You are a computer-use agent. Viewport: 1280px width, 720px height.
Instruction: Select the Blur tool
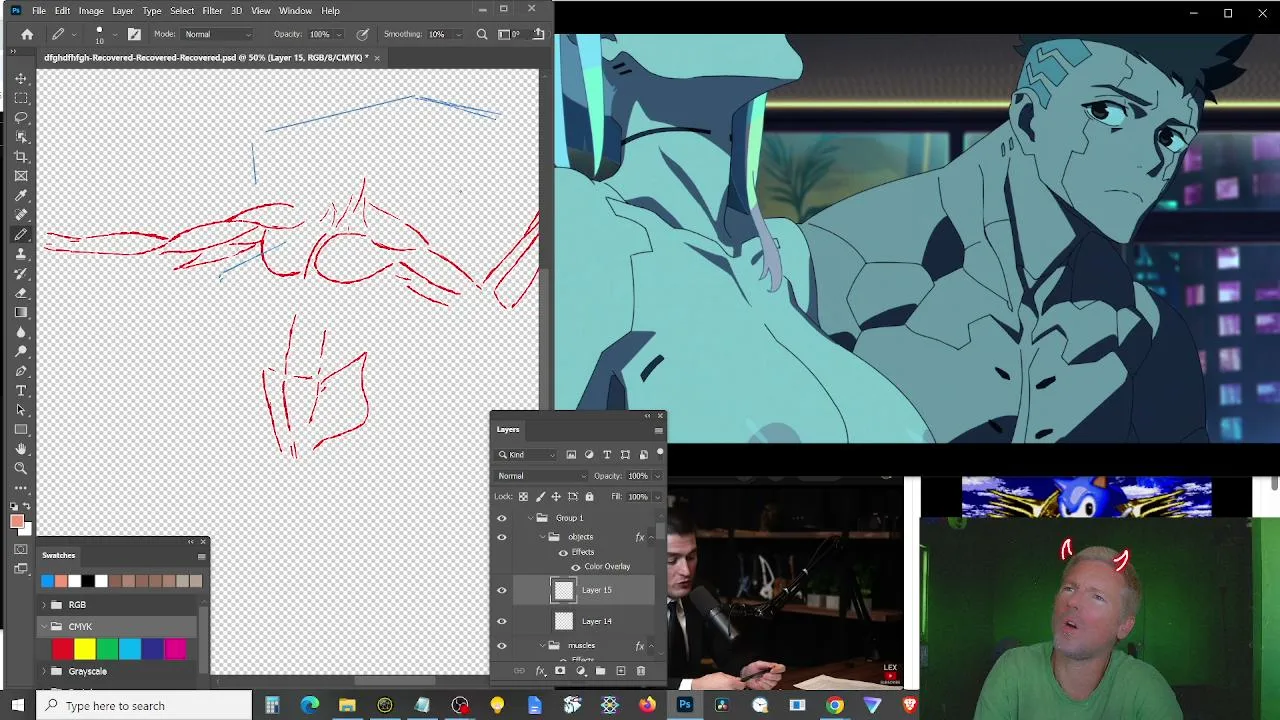click(x=21, y=332)
